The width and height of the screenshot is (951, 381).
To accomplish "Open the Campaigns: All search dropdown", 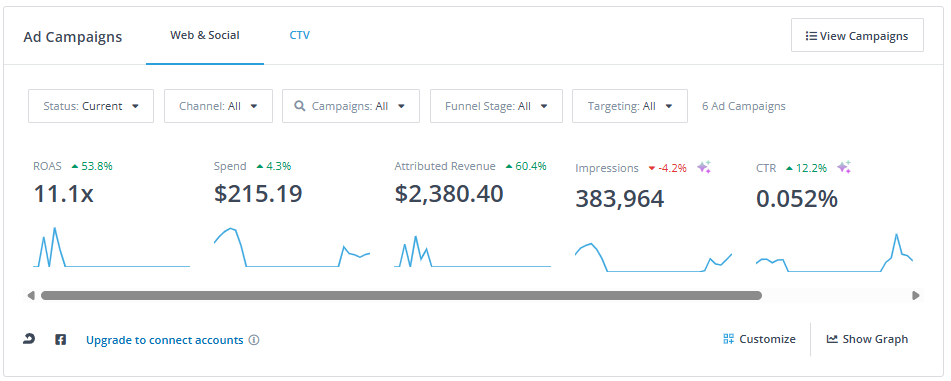I will click(x=351, y=106).
